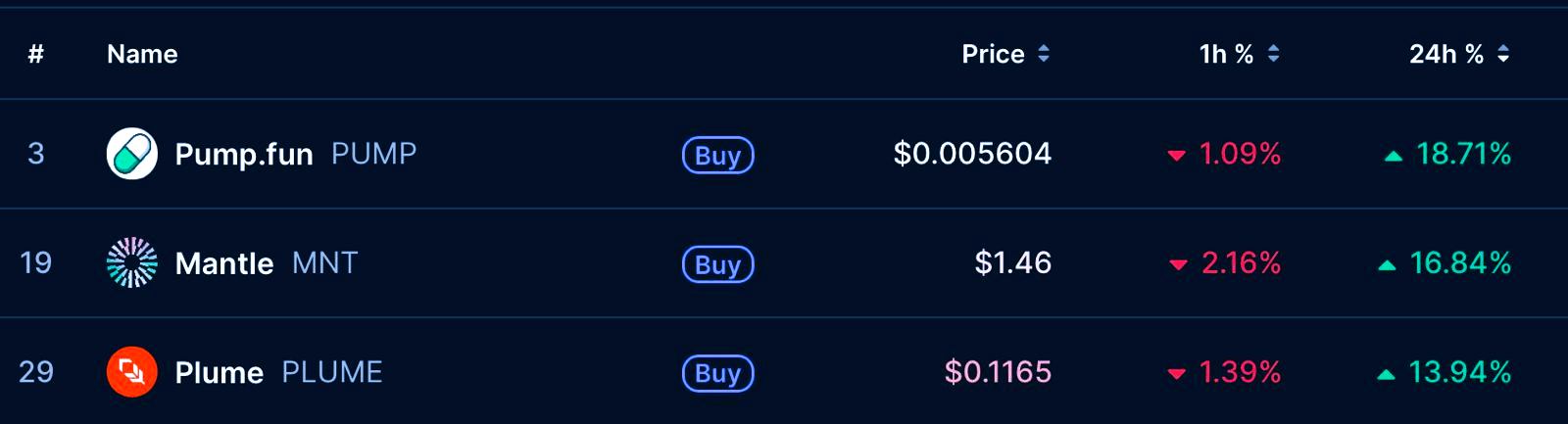
Task: Click the 24h % column header label
Action: click(1445, 54)
